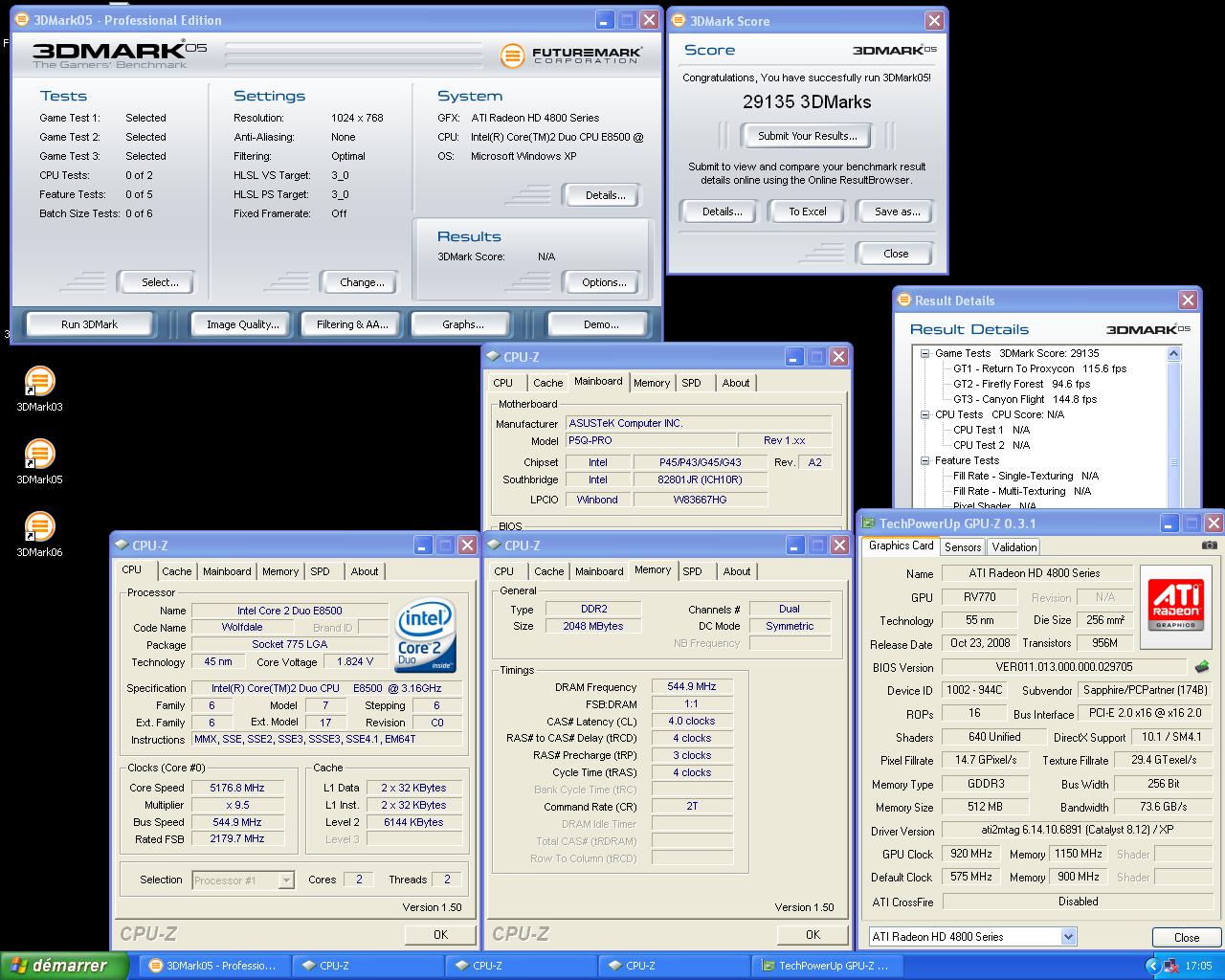The width and height of the screenshot is (1225, 980).
Task: Open SPD tab in the CPU-Z Memory window
Action: pos(692,571)
